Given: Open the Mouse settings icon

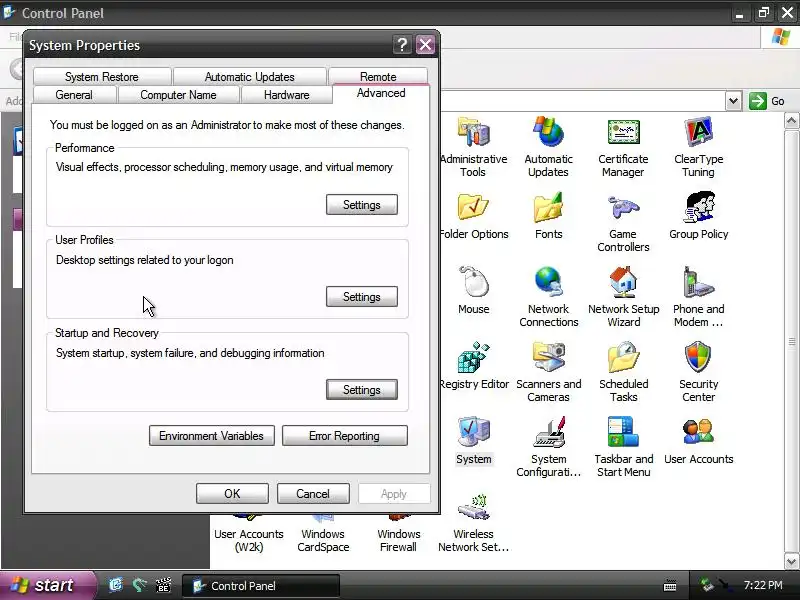Looking at the screenshot, I should coord(473,282).
